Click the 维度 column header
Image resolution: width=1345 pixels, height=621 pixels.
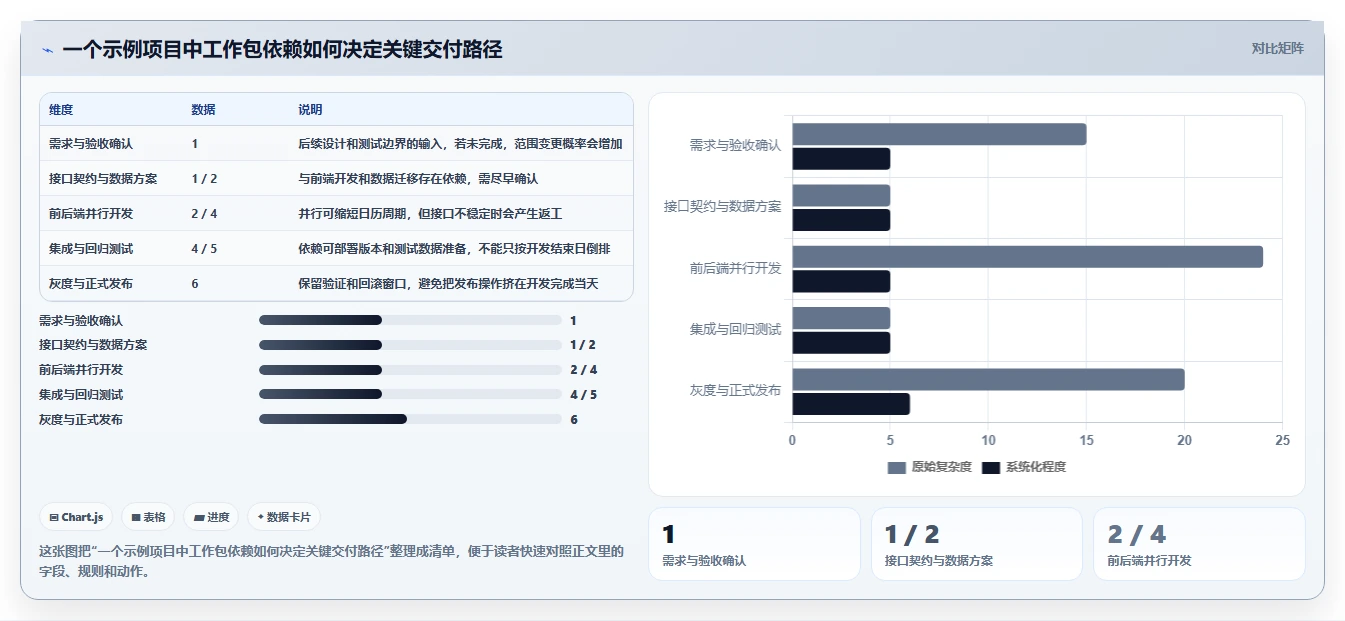pos(61,110)
